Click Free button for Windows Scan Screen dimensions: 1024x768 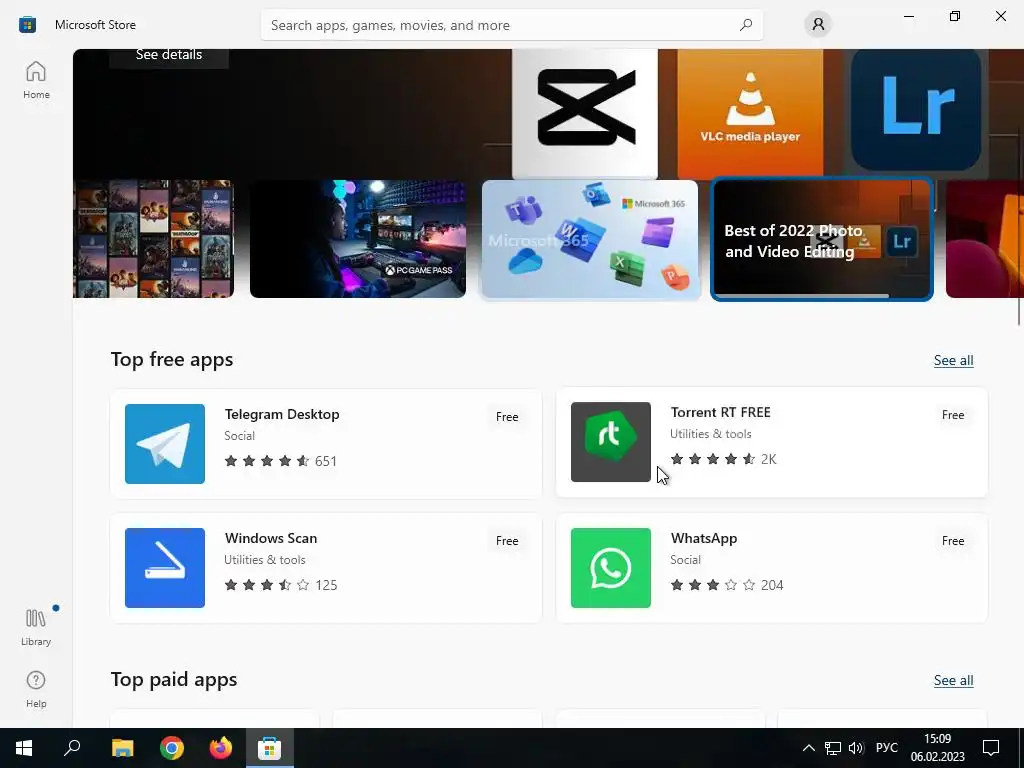507,541
